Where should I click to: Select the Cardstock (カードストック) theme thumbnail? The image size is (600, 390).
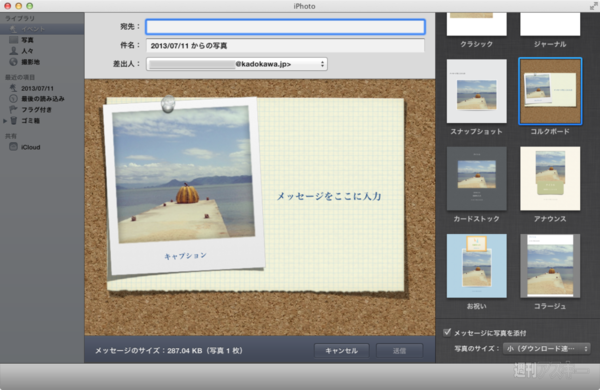point(476,178)
